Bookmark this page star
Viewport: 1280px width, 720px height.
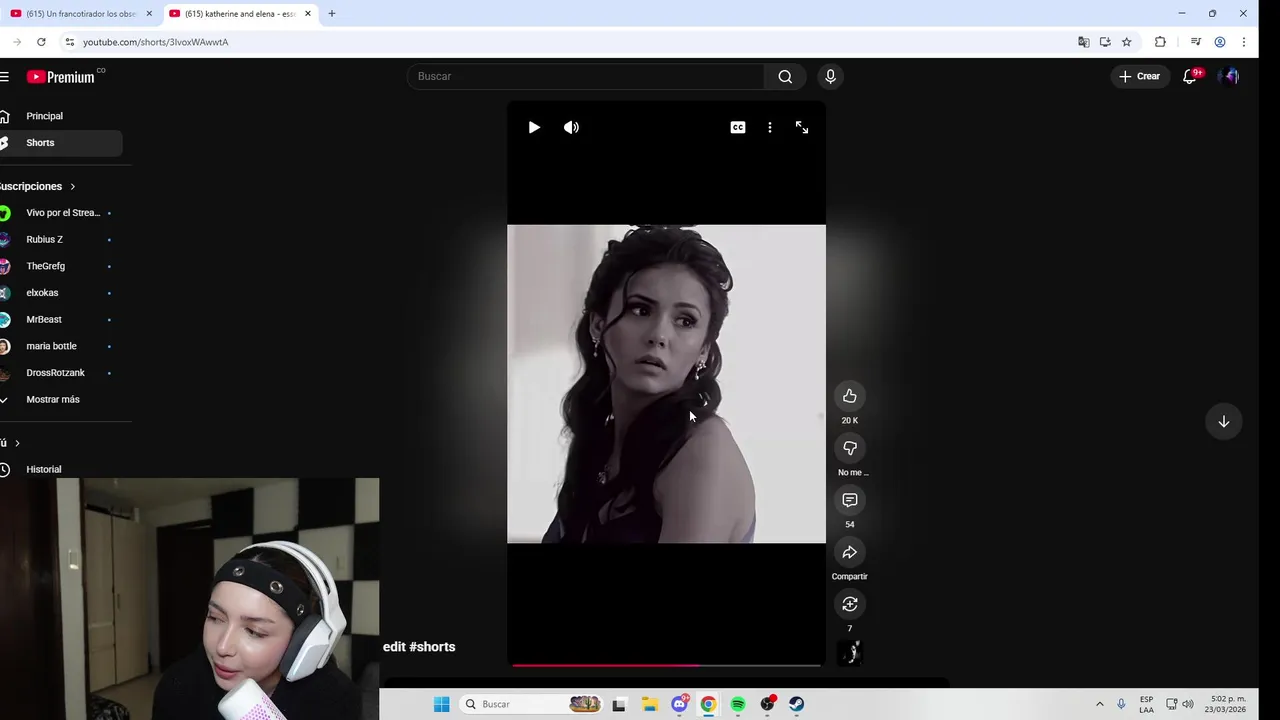point(1127,42)
